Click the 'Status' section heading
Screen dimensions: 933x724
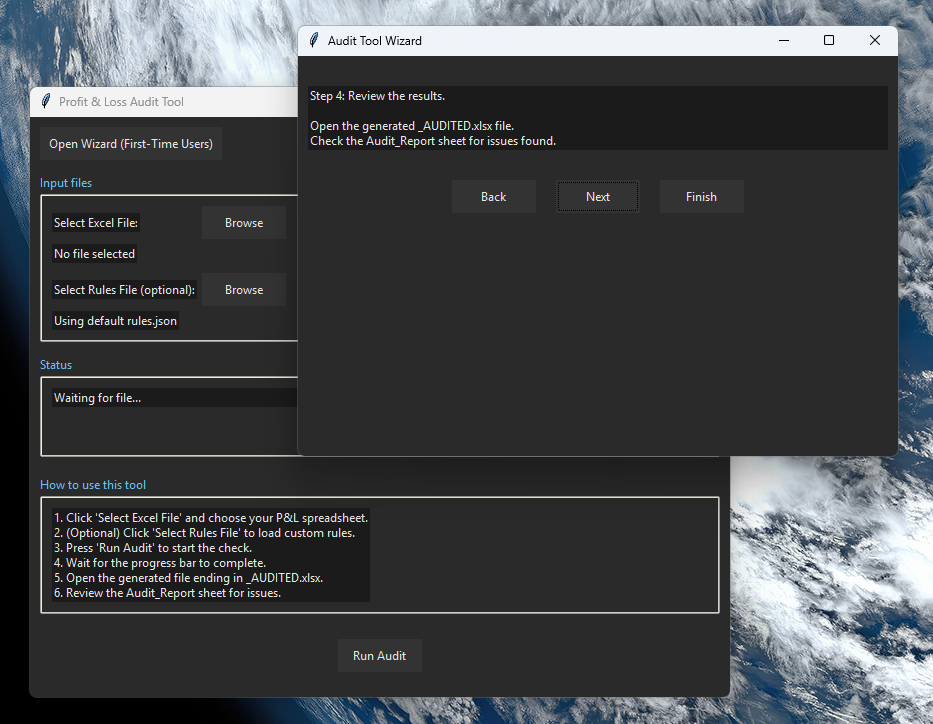(x=56, y=365)
